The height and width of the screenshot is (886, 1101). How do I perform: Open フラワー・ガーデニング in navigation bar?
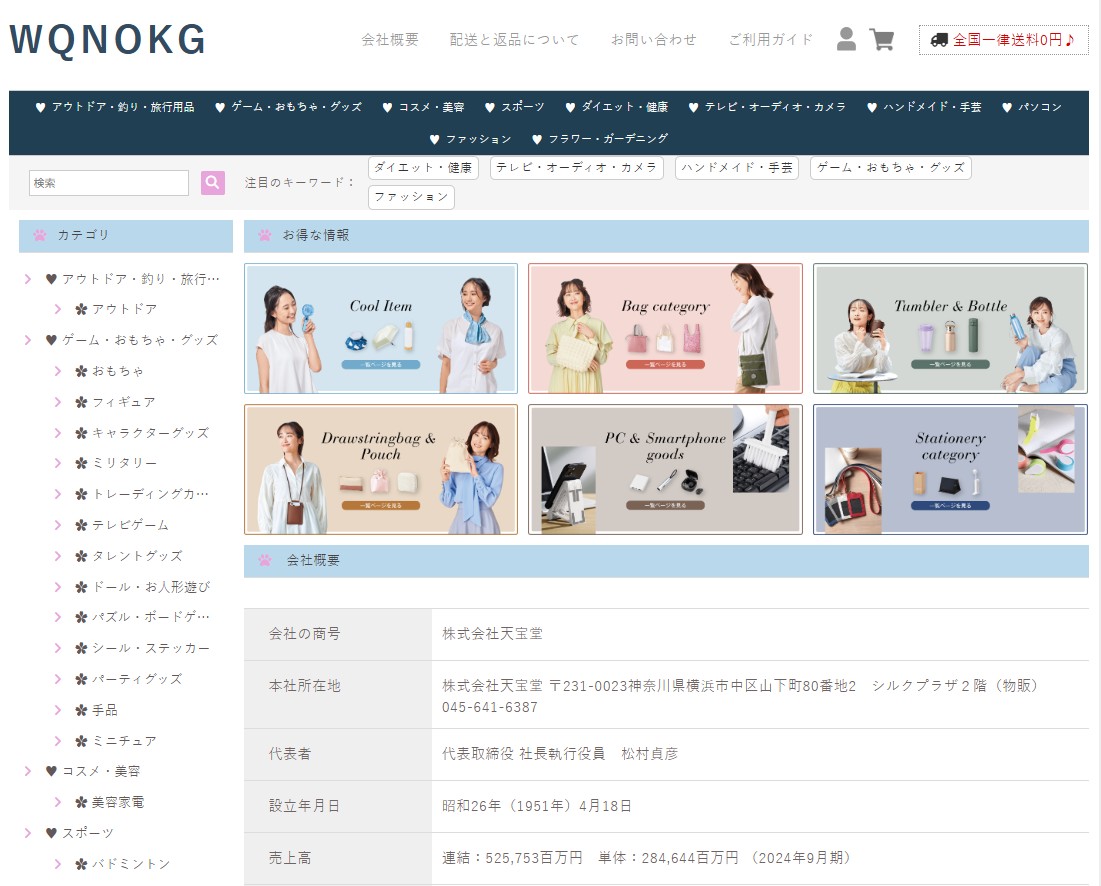pos(600,139)
